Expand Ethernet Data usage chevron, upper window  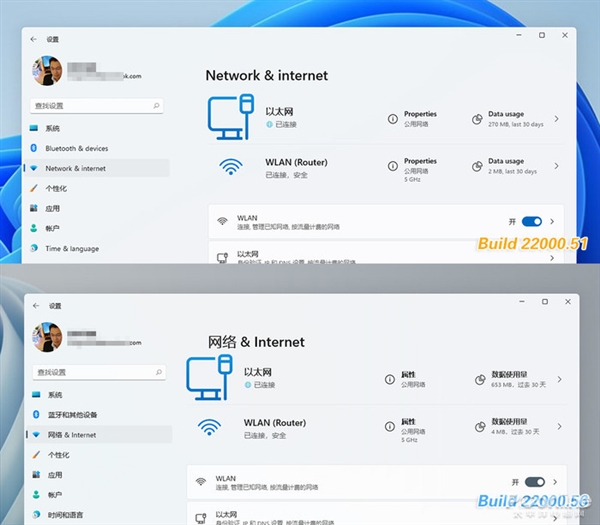[556, 119]
